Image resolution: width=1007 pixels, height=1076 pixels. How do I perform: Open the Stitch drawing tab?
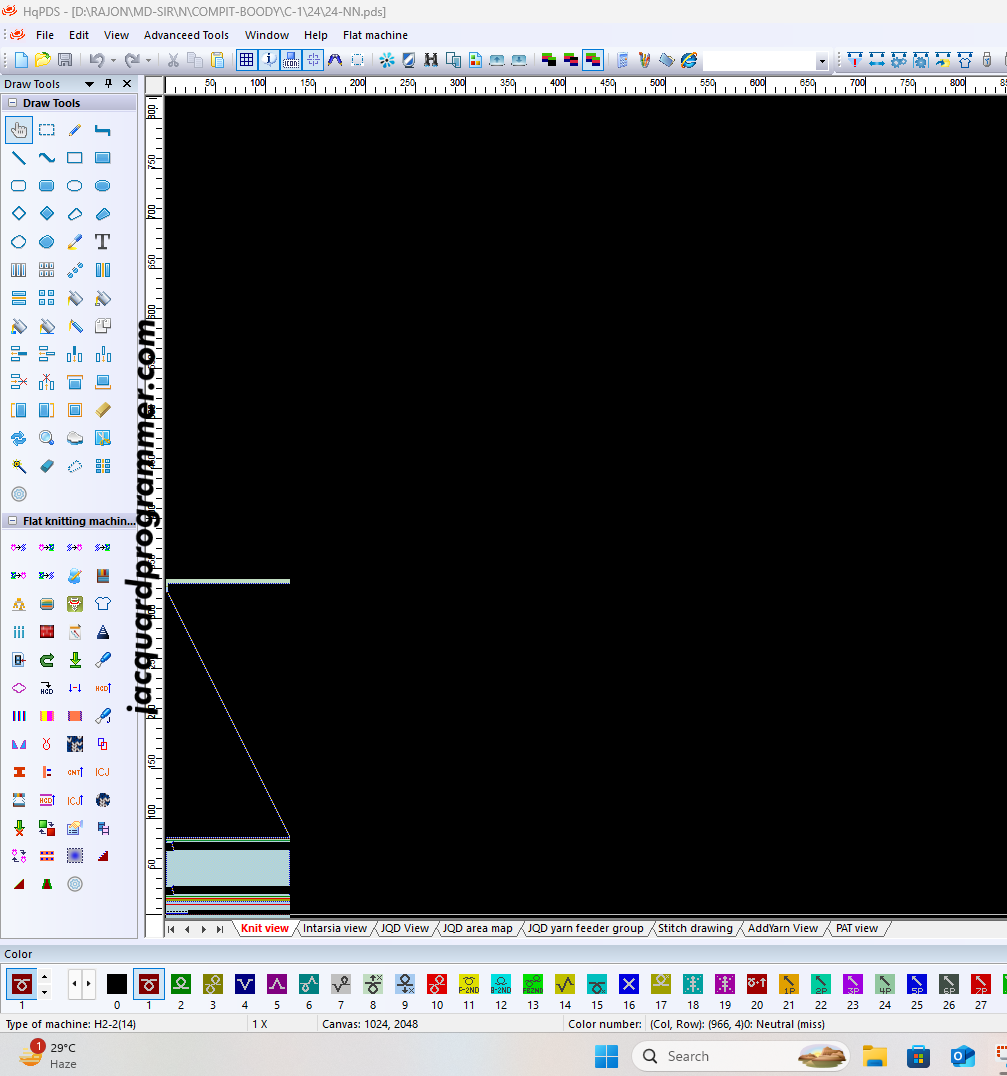695,928
